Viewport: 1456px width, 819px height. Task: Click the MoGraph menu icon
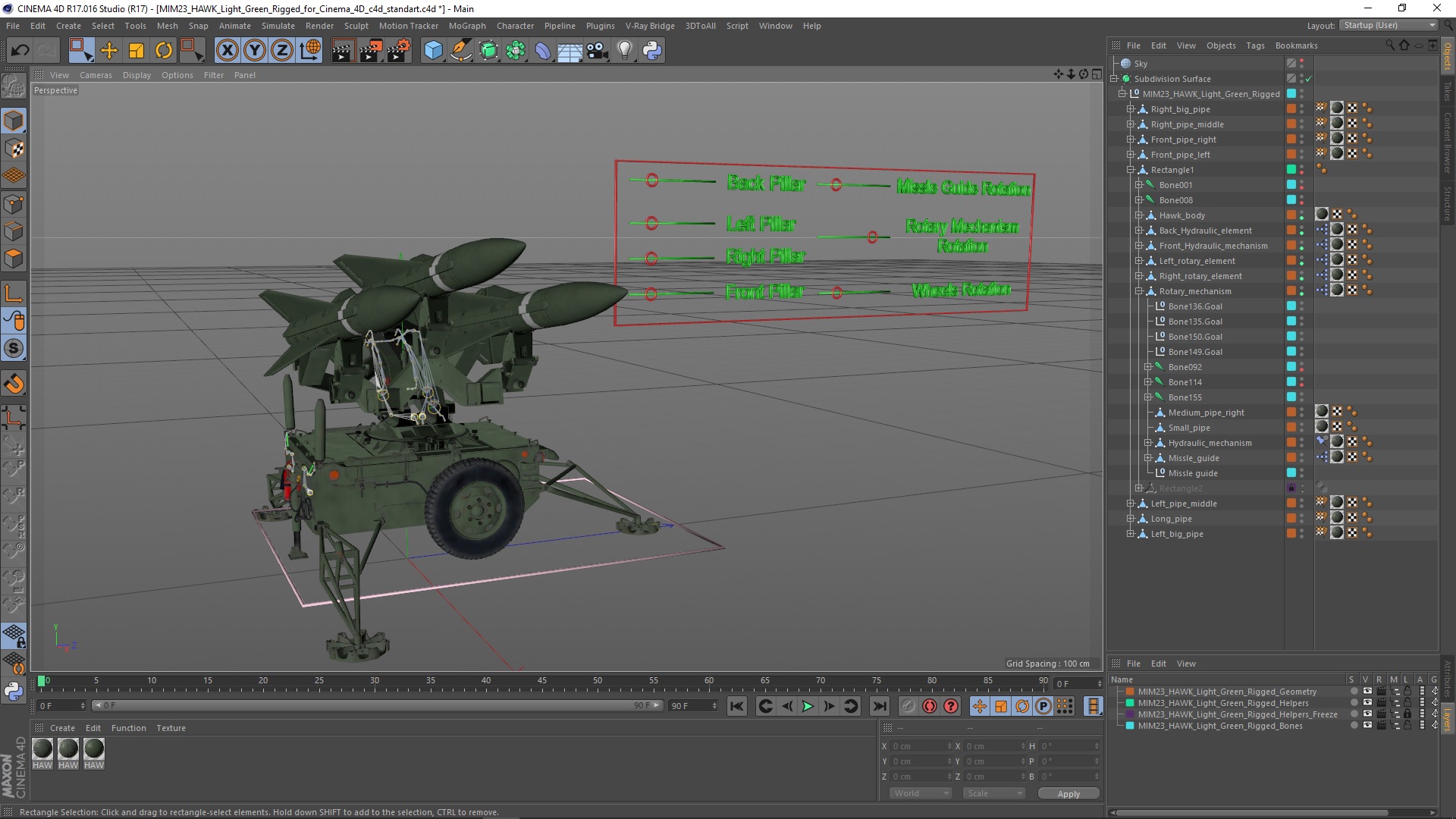click(x=475, y=25)
